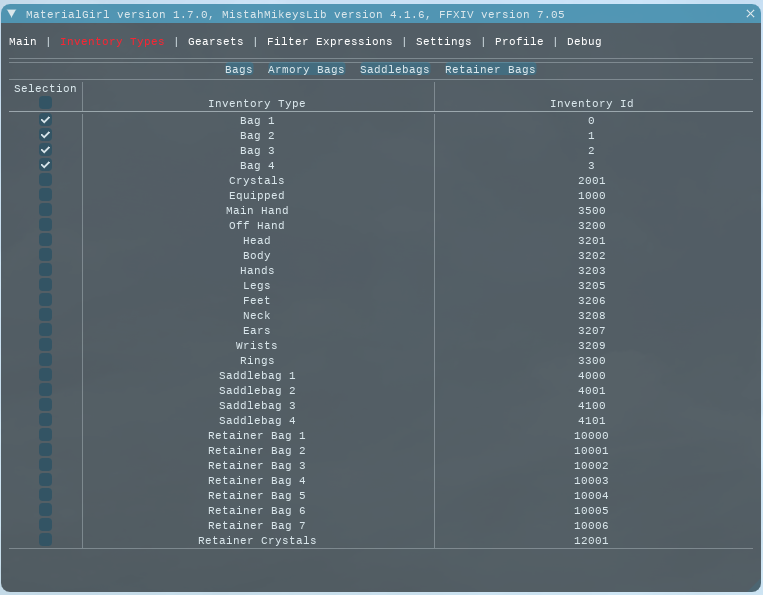Click the Bags filter button

239,70
